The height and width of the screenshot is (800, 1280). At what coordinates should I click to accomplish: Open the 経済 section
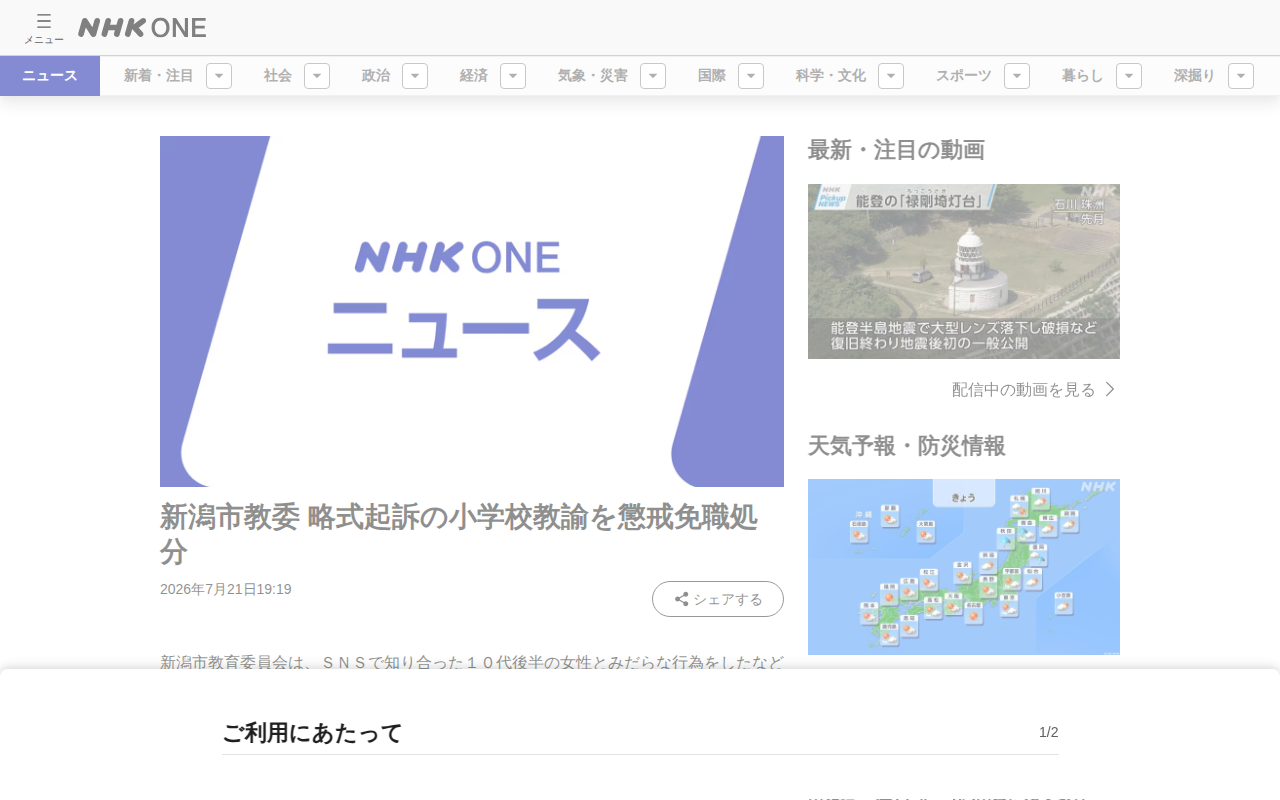[474, 76]
